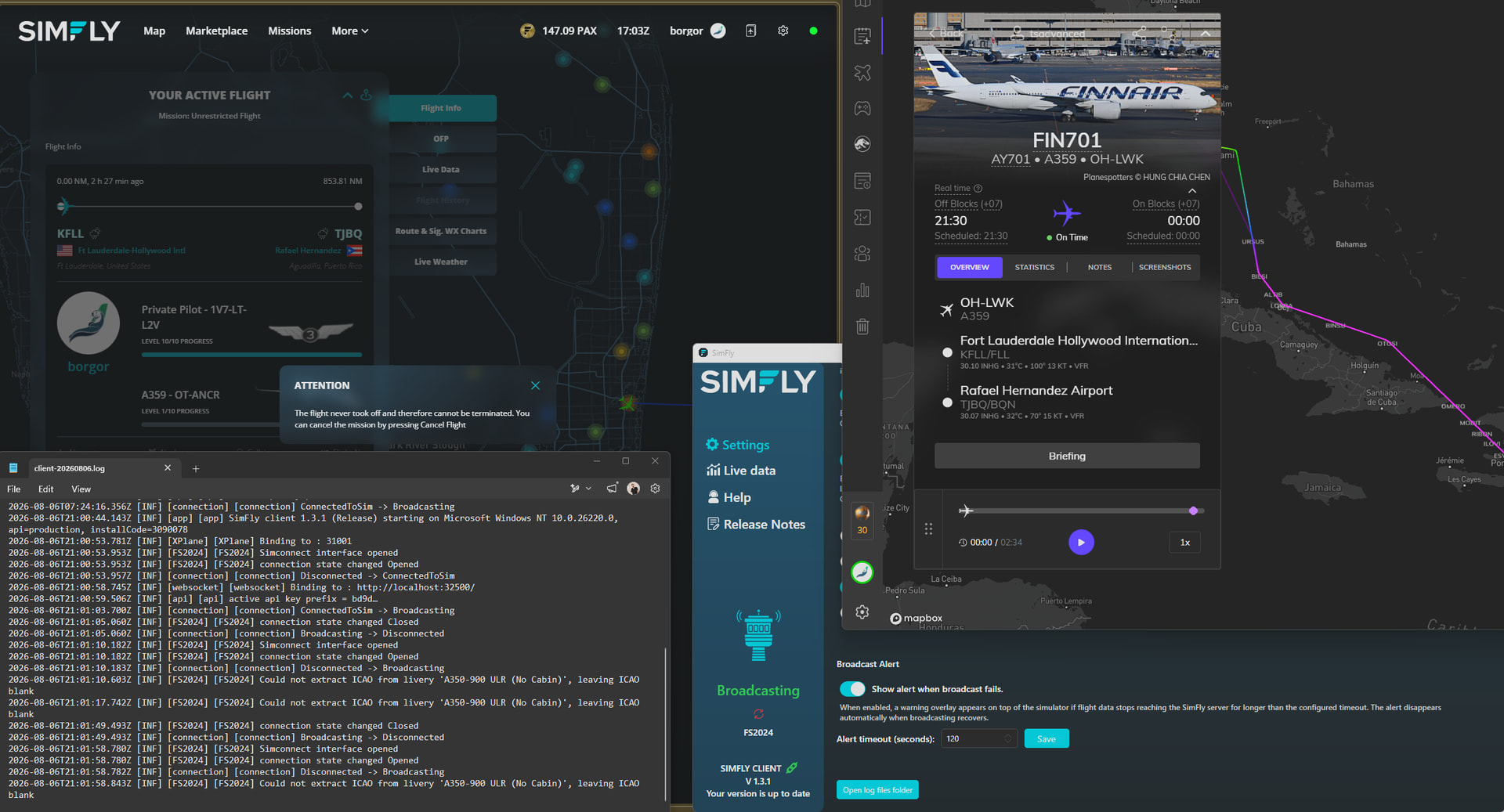Image resolution: width=1504 pixels, height=812 pixels.
Task: Open Settings in SimFly client
Action: (x=737, y=445)
